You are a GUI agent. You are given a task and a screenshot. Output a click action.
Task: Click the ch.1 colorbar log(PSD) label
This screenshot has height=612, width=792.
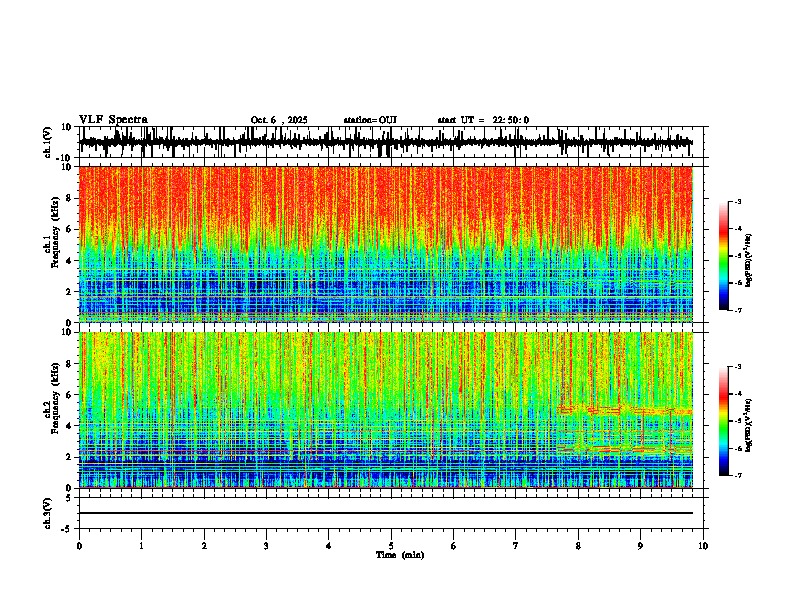point(748,261)
